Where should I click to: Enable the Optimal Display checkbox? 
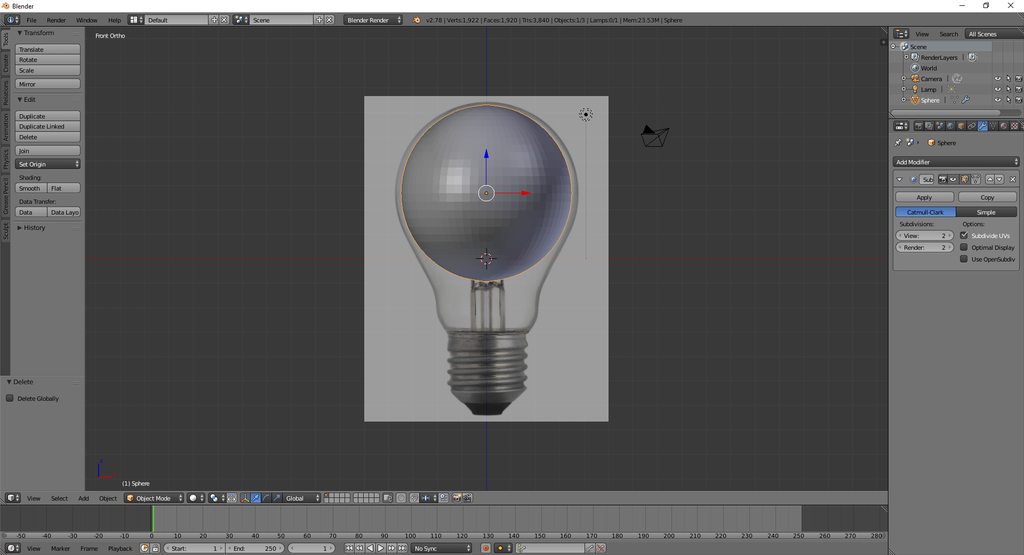tap(964, 247)
